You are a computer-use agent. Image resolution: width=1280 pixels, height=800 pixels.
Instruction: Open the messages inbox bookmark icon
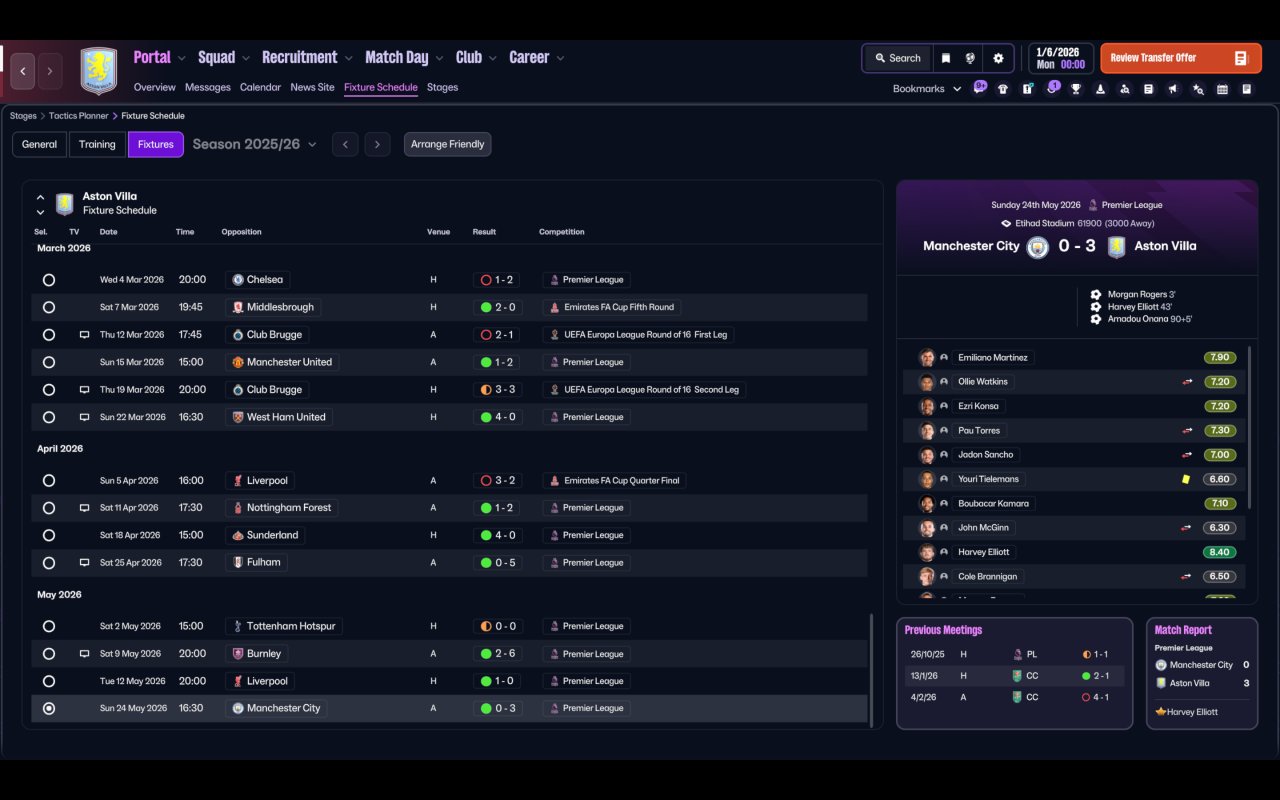click(x=980, y=88)
